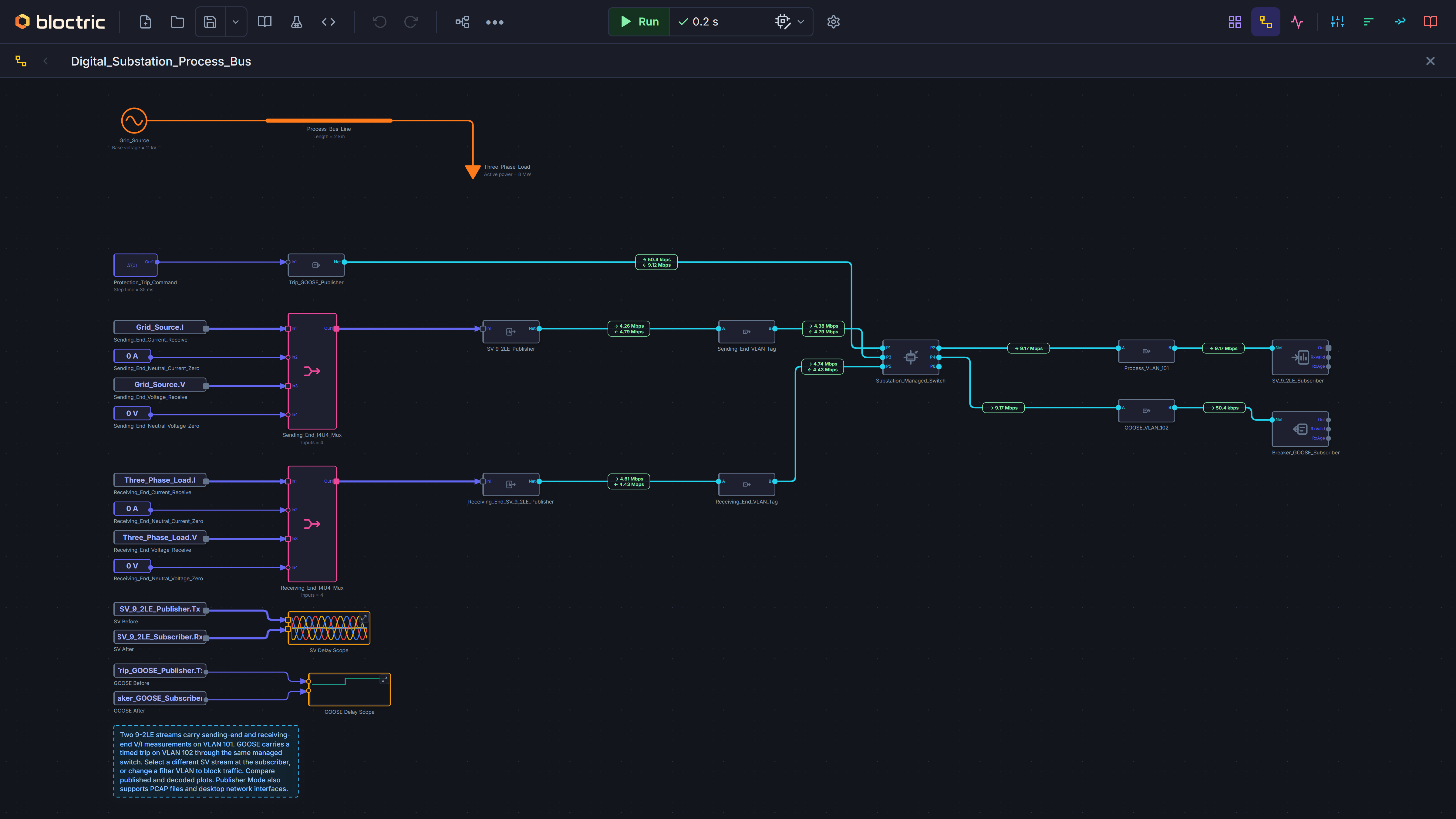Click the 4.26 Mbps / 4.79 Mbps rate label
Image resolution: width=1456 pixels, height=819 pixels.
629,329
